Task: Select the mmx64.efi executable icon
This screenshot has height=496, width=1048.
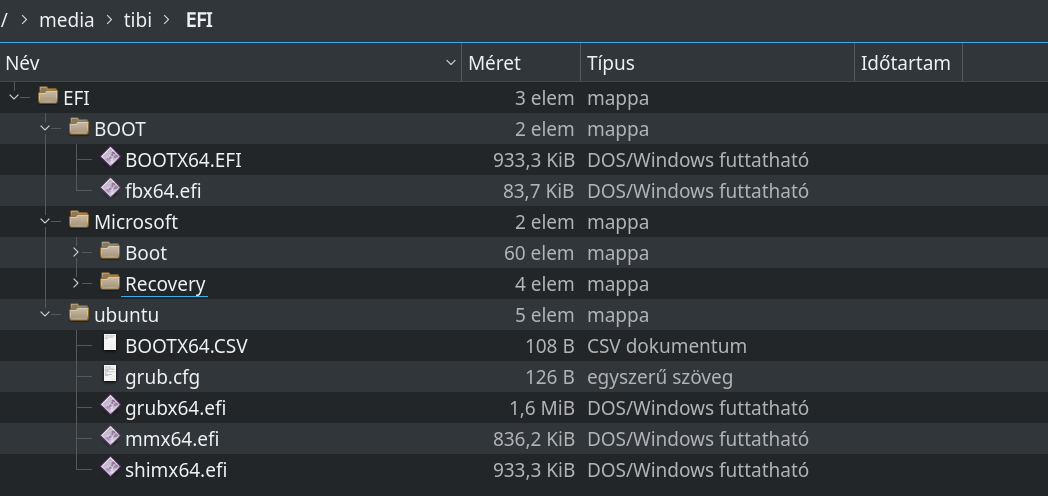Action: coord(110,437)
